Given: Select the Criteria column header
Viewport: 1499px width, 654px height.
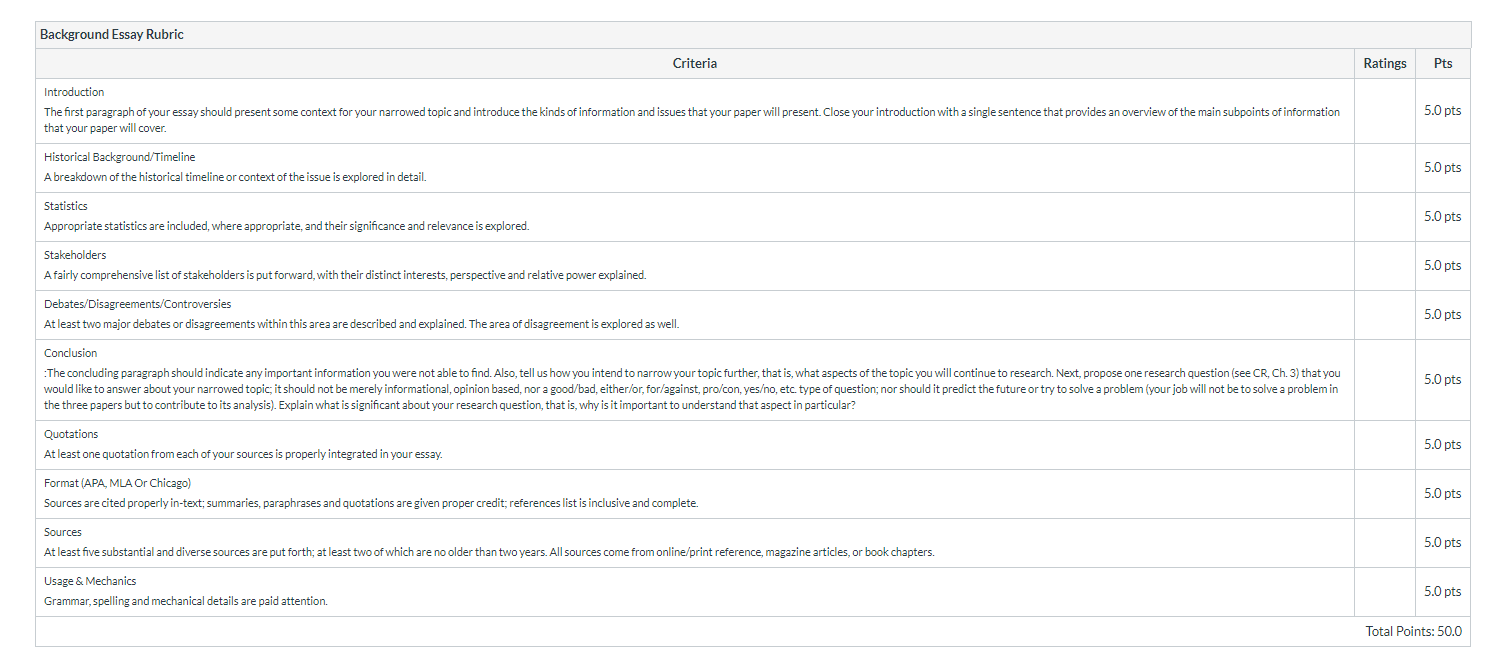Looking at the screenshot, I should point(695,63).
